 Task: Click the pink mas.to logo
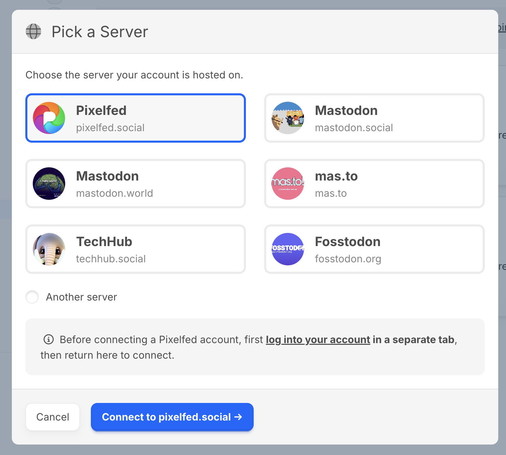pos(288,183)
